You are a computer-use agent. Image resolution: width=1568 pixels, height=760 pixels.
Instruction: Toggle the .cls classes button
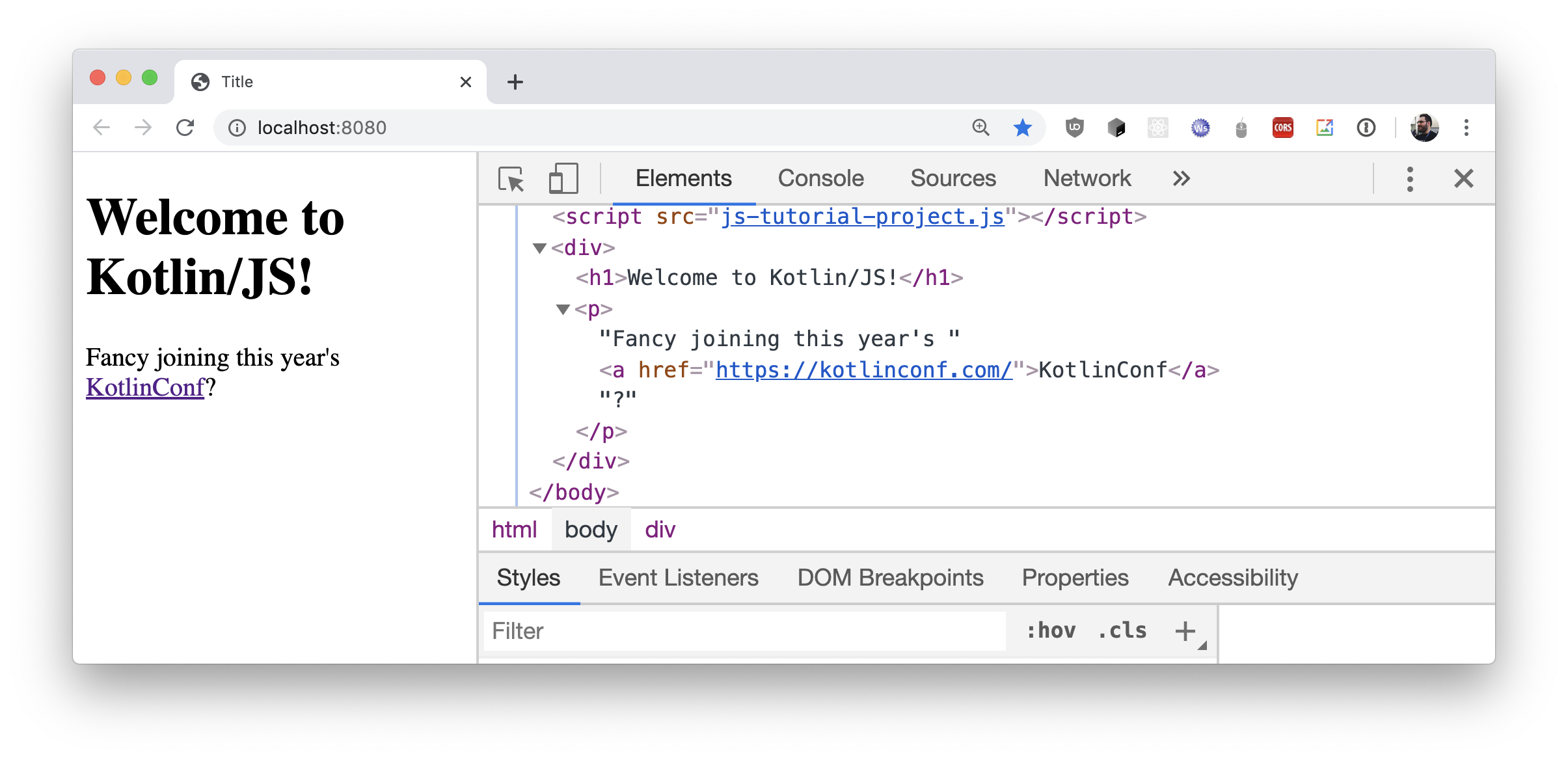[x=1122, y=631]
